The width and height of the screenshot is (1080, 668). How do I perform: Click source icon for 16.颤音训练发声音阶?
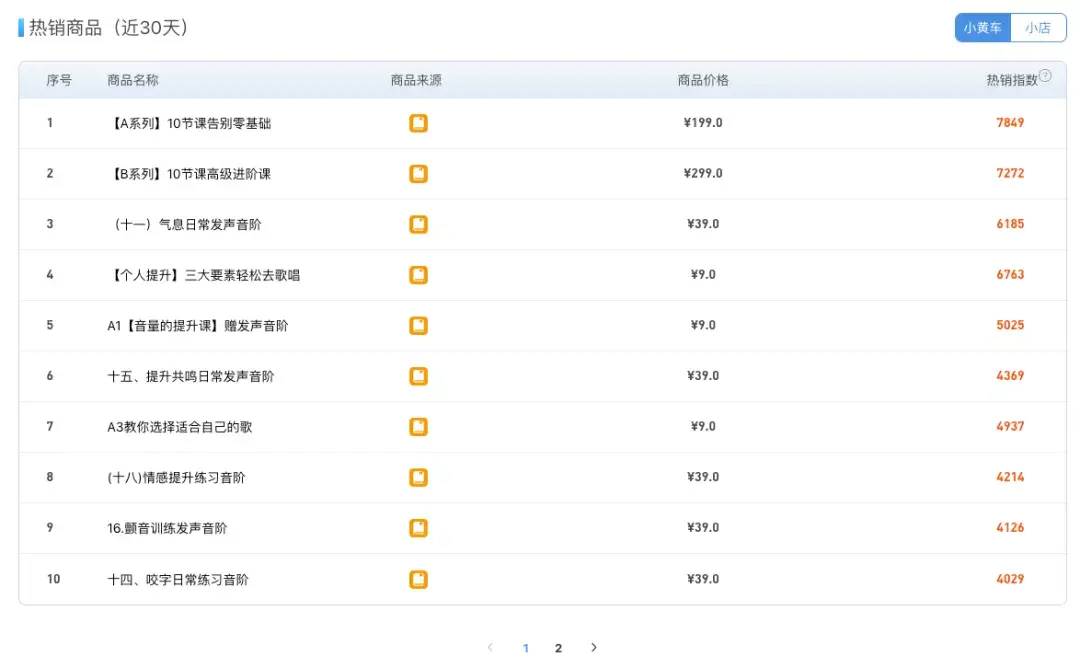(418, 528)
